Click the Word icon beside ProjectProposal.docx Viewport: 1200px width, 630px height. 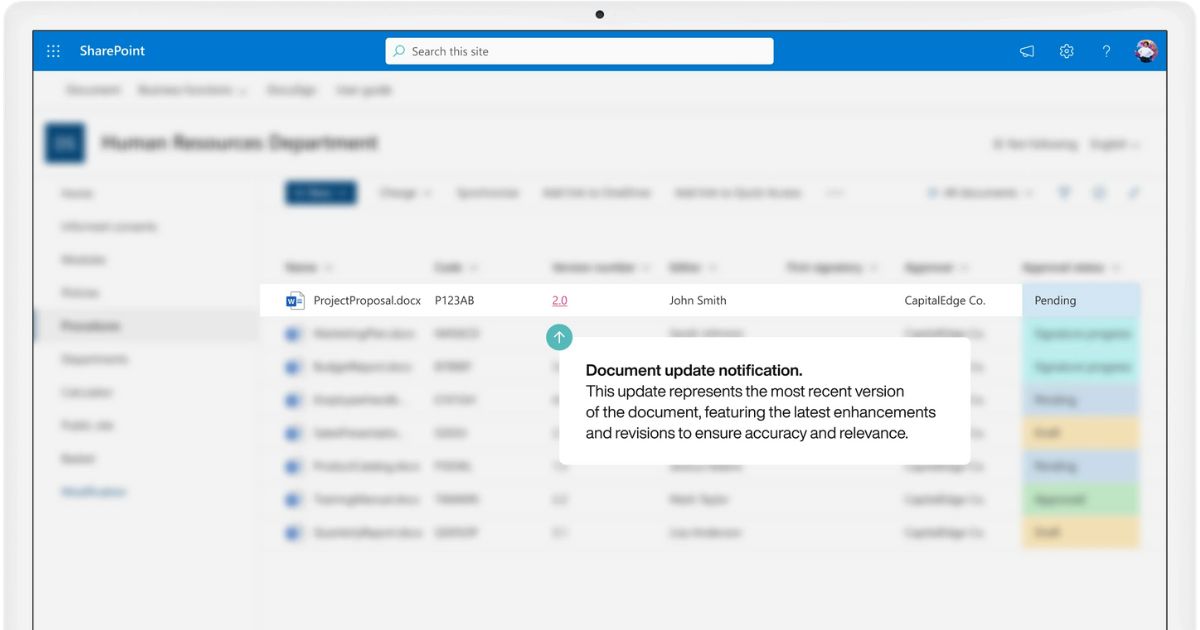295,300
